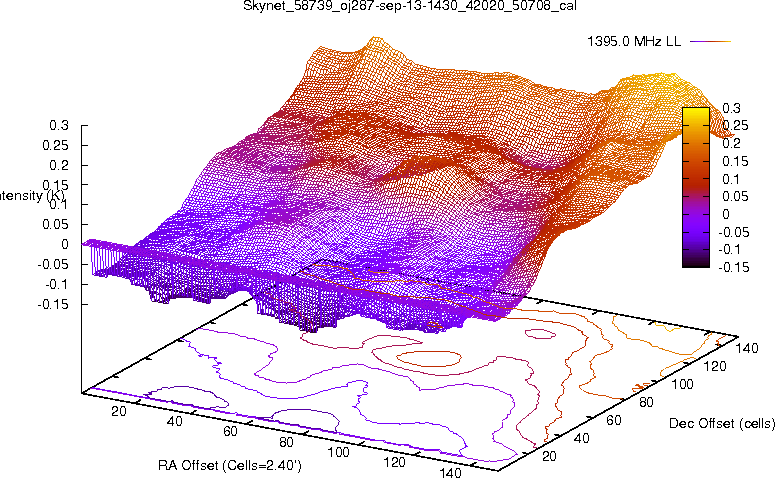Select the 120 tick on the Dec Offset axis
Screen dimensions: 775x478
[715, 366]
